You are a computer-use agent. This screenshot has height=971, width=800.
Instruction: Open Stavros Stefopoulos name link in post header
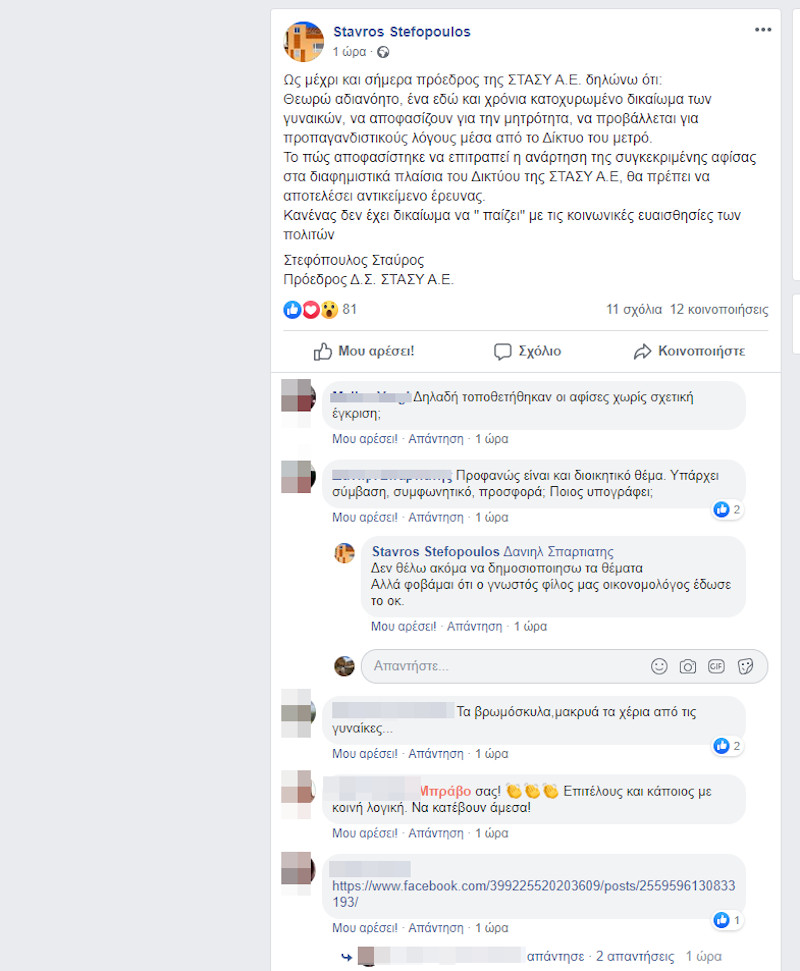coord(402,32)
